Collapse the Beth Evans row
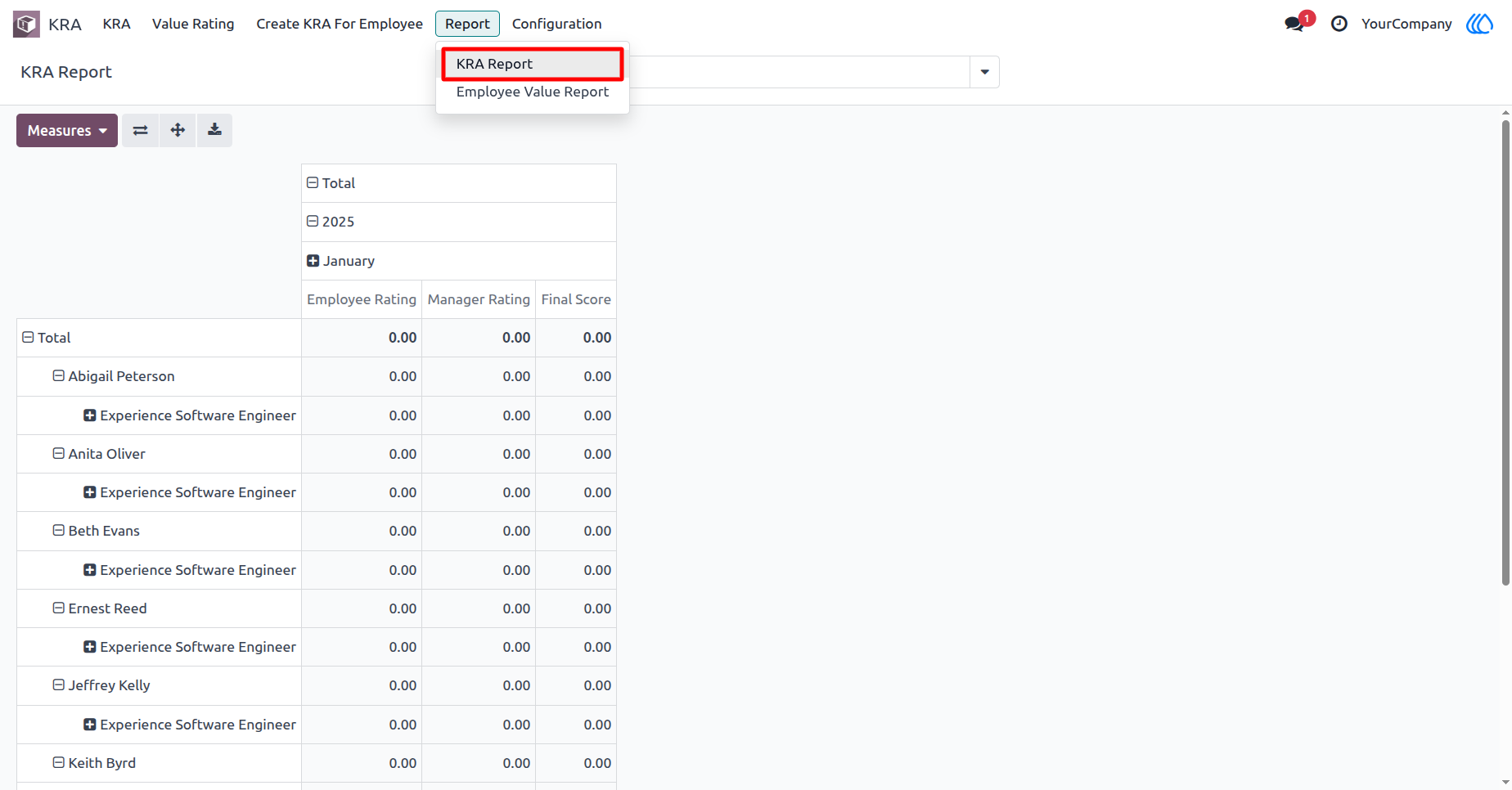 click(x=97, y=531)
